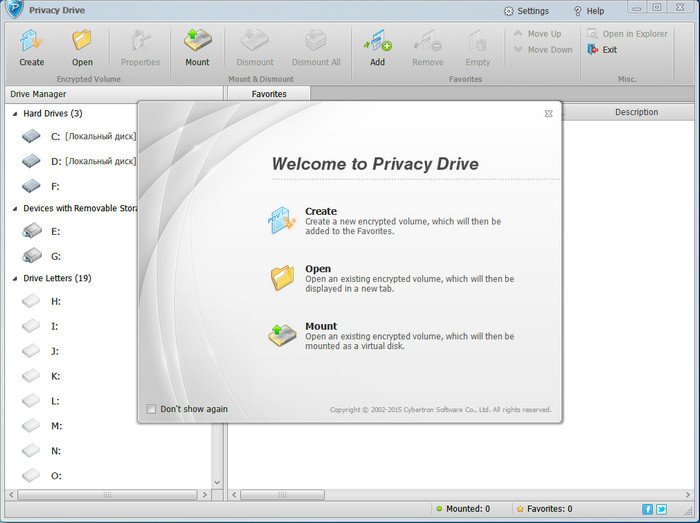Click the drive list horizontal scrollbar's left arrow

[11, 494]
